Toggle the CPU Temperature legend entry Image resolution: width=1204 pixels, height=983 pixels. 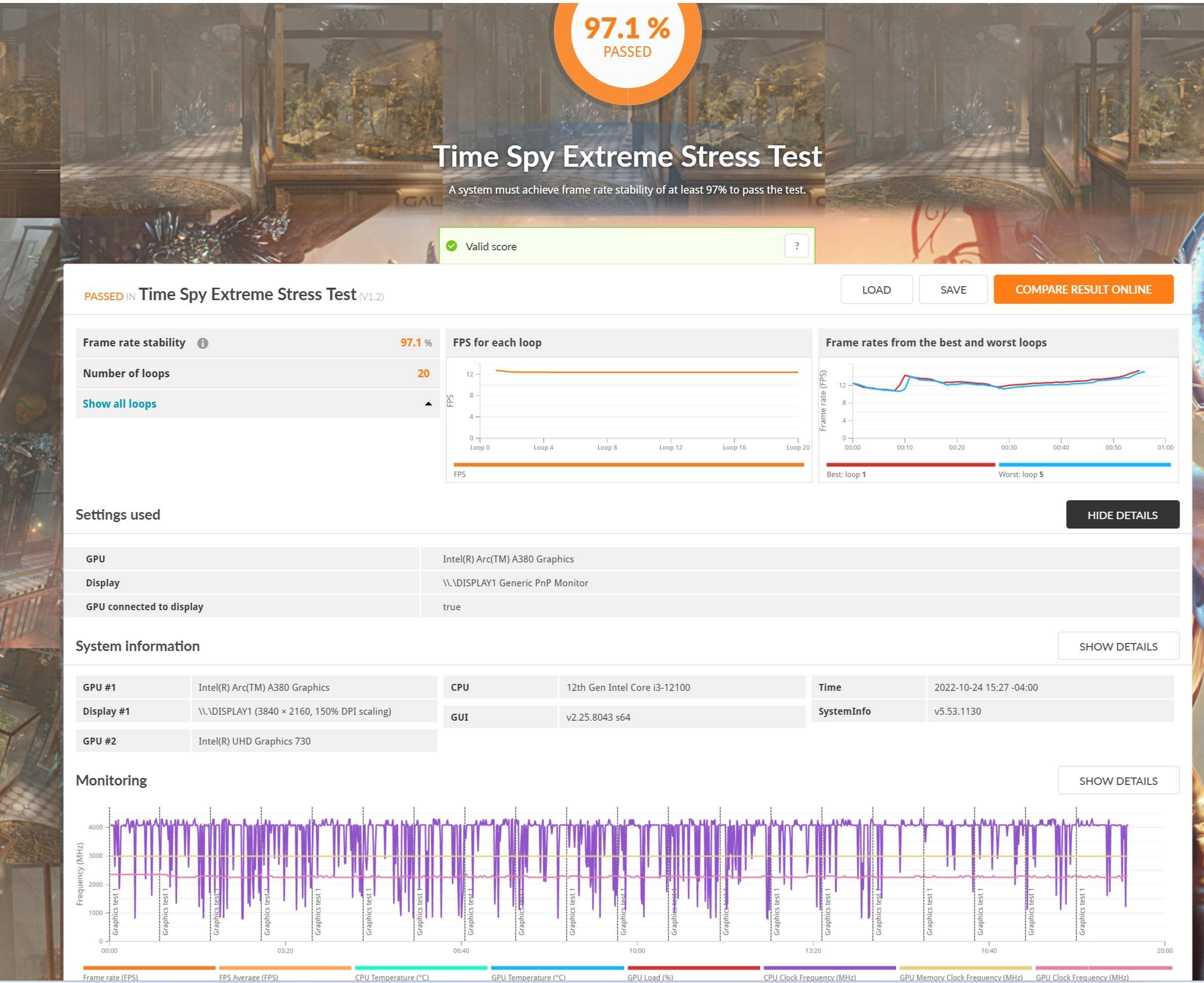[x=392, y=977]
